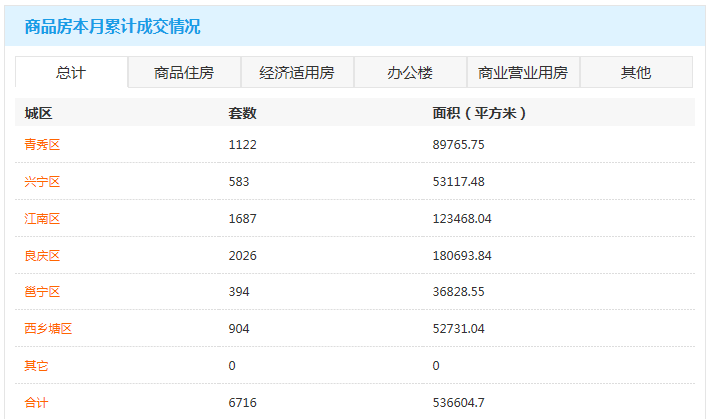Click the 2026 units value for 良庆区
This screenshot has width=706, height=419.
(243, 256)
